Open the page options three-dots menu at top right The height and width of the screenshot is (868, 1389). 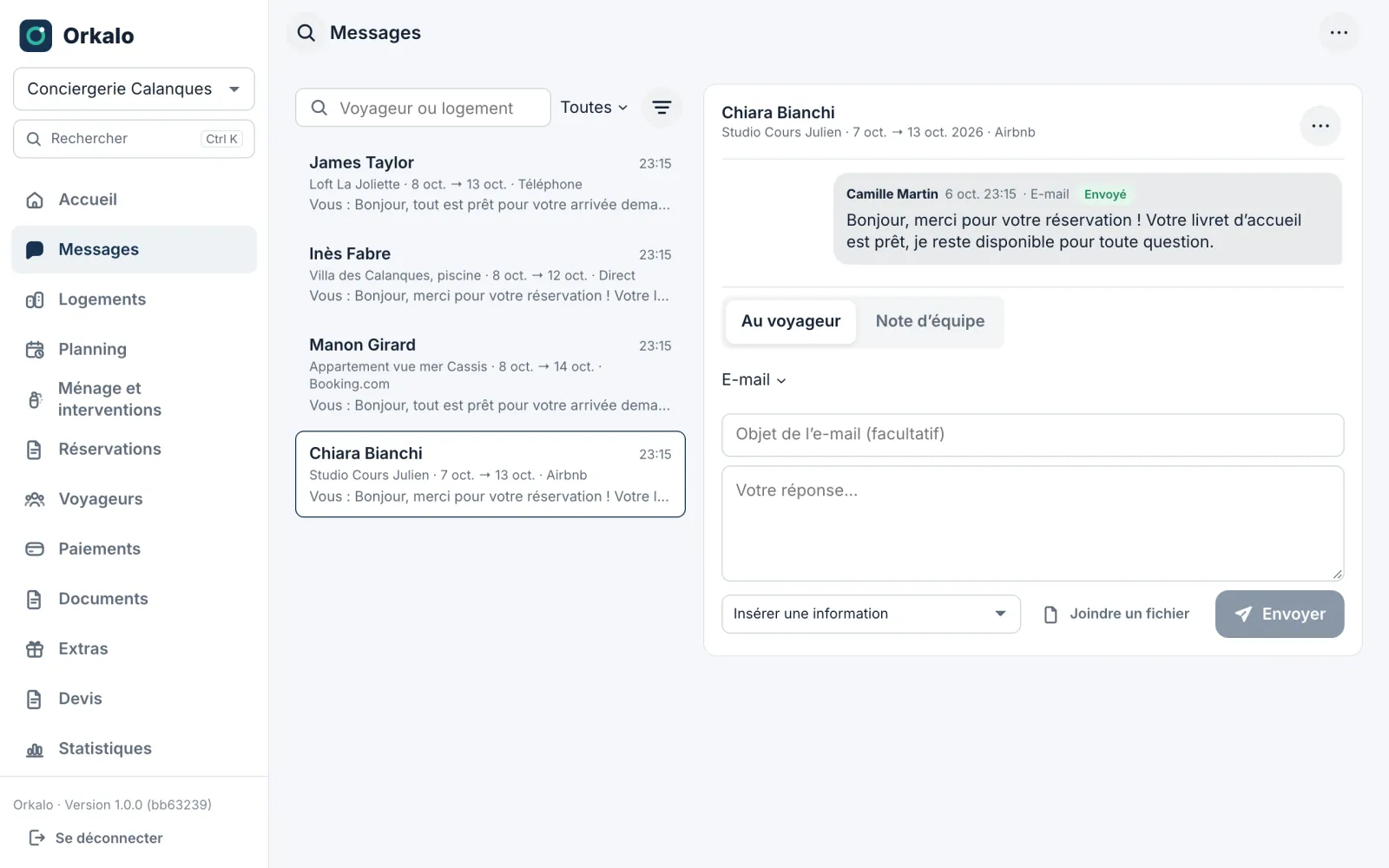(1339, 33)
